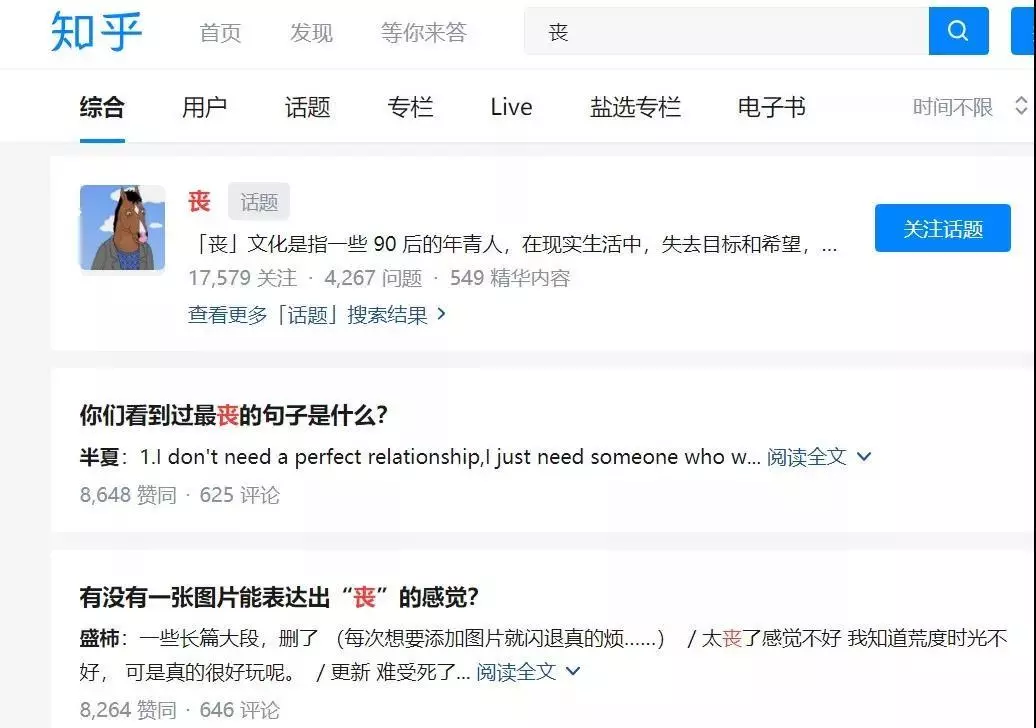This screenshot has height=728, width=1036.
Task: Switch to the 话题 tab
Action: click(x=307, y=106)
